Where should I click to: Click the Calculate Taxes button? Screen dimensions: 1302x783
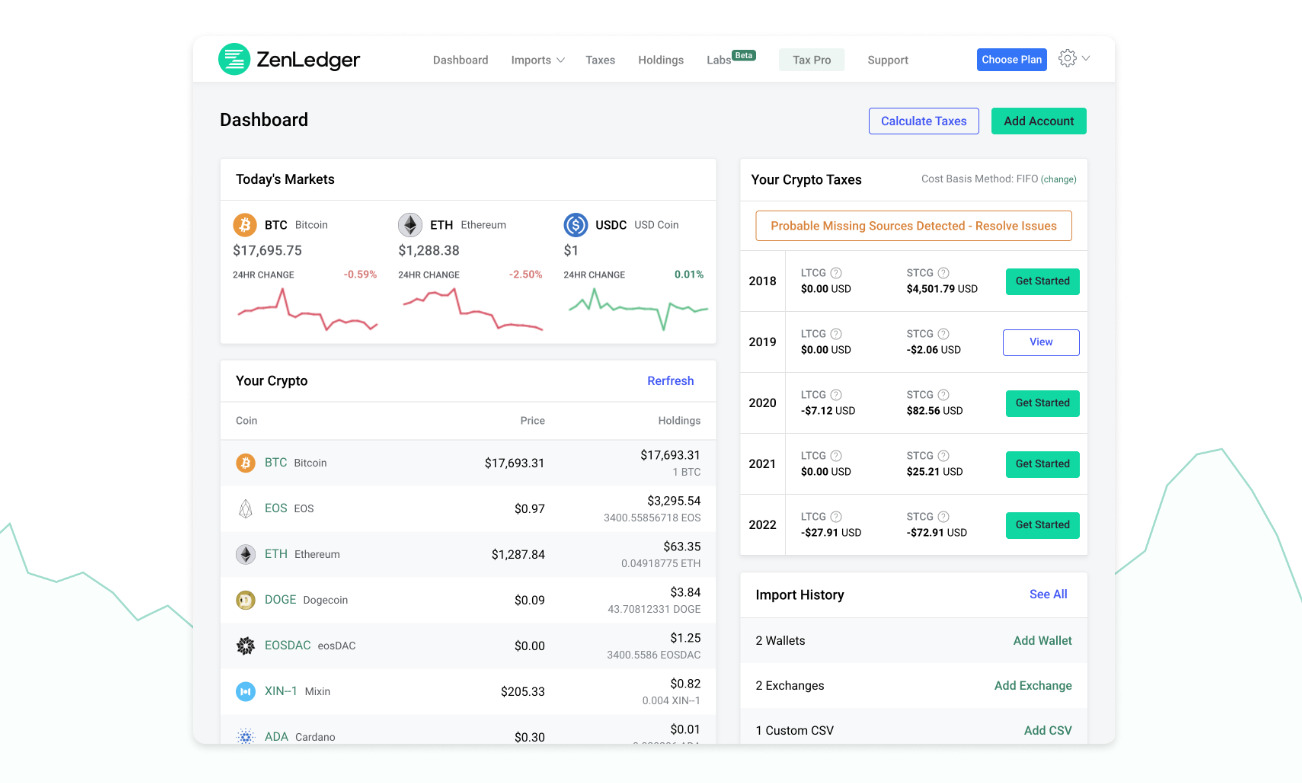(924, 121)
